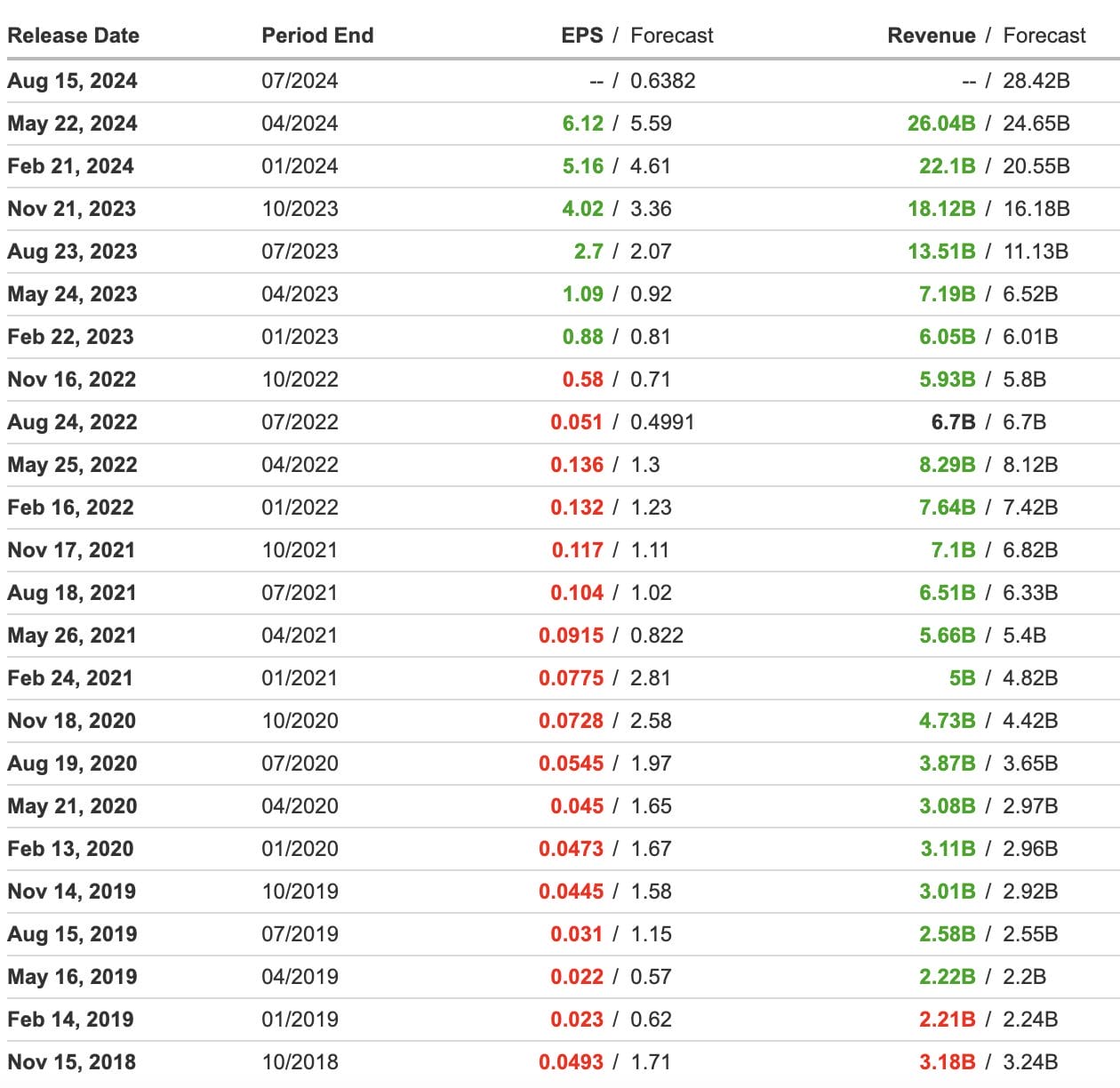Click the green 5.16 EPS value
The image size is (1120, 1088).
pos(582,166)
